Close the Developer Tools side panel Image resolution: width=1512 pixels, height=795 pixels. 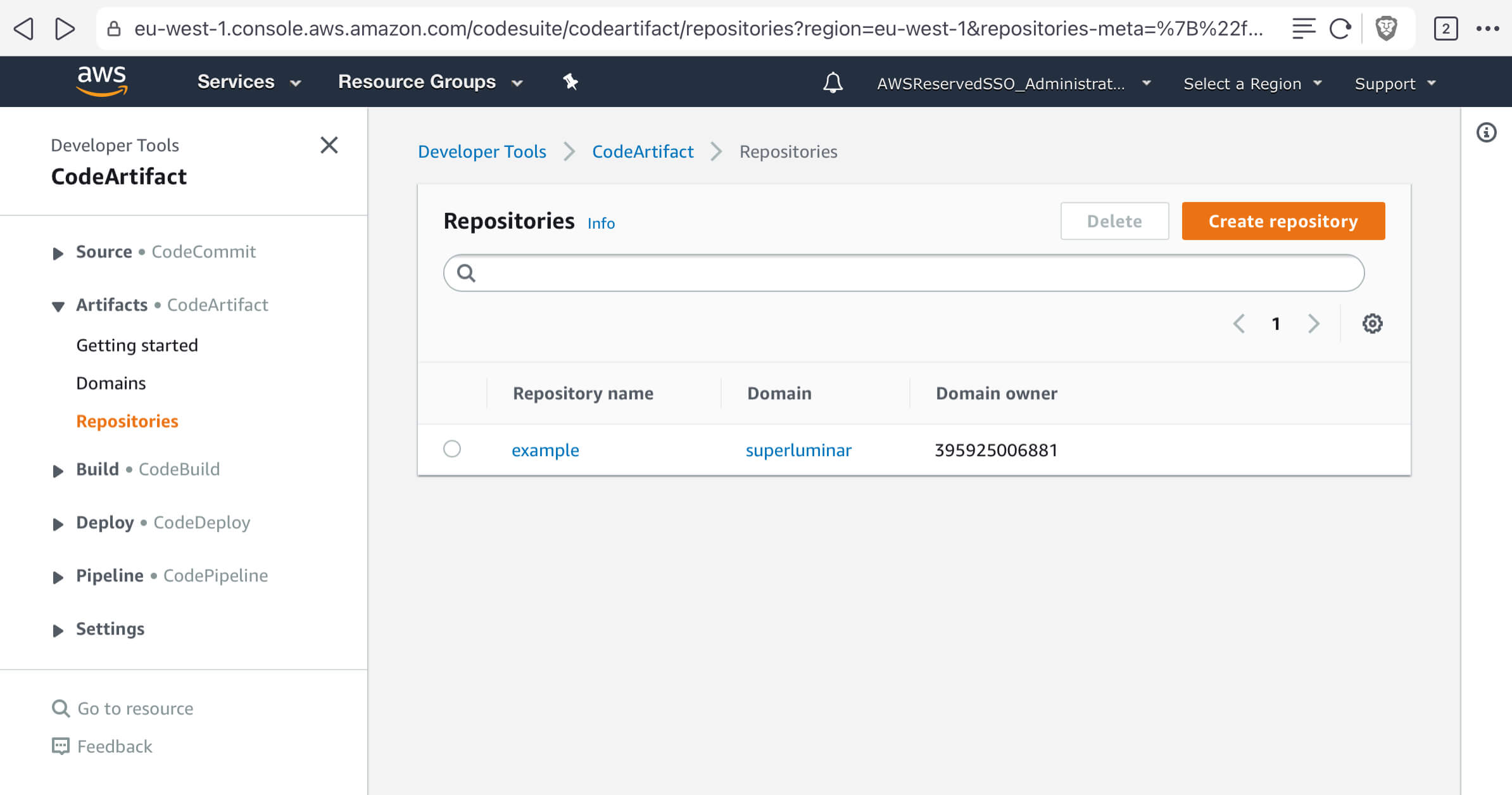tap(329, 145)
